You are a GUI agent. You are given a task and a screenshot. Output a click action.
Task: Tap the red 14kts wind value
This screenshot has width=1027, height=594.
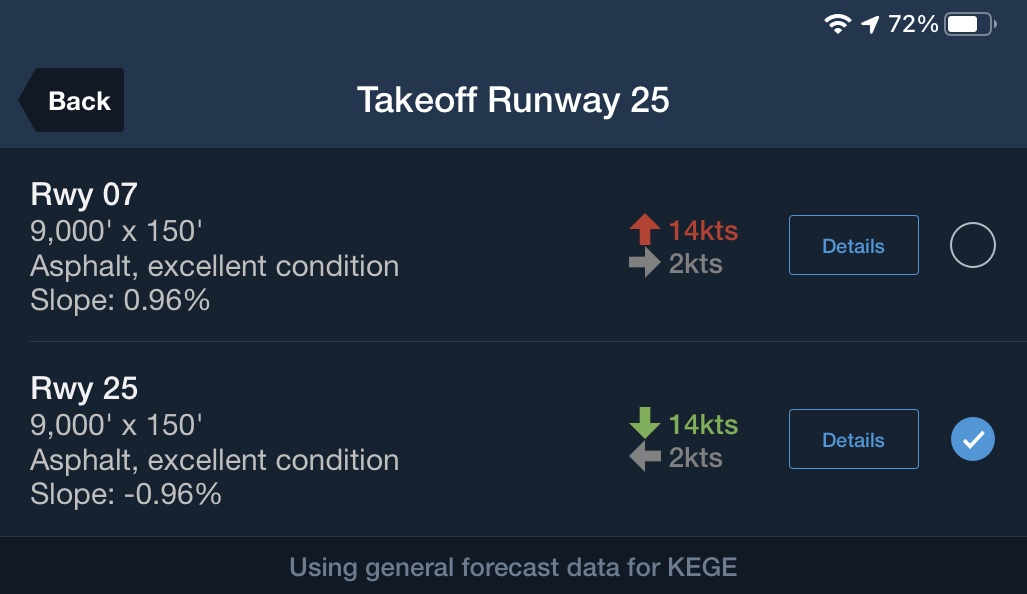click(703, 231)
